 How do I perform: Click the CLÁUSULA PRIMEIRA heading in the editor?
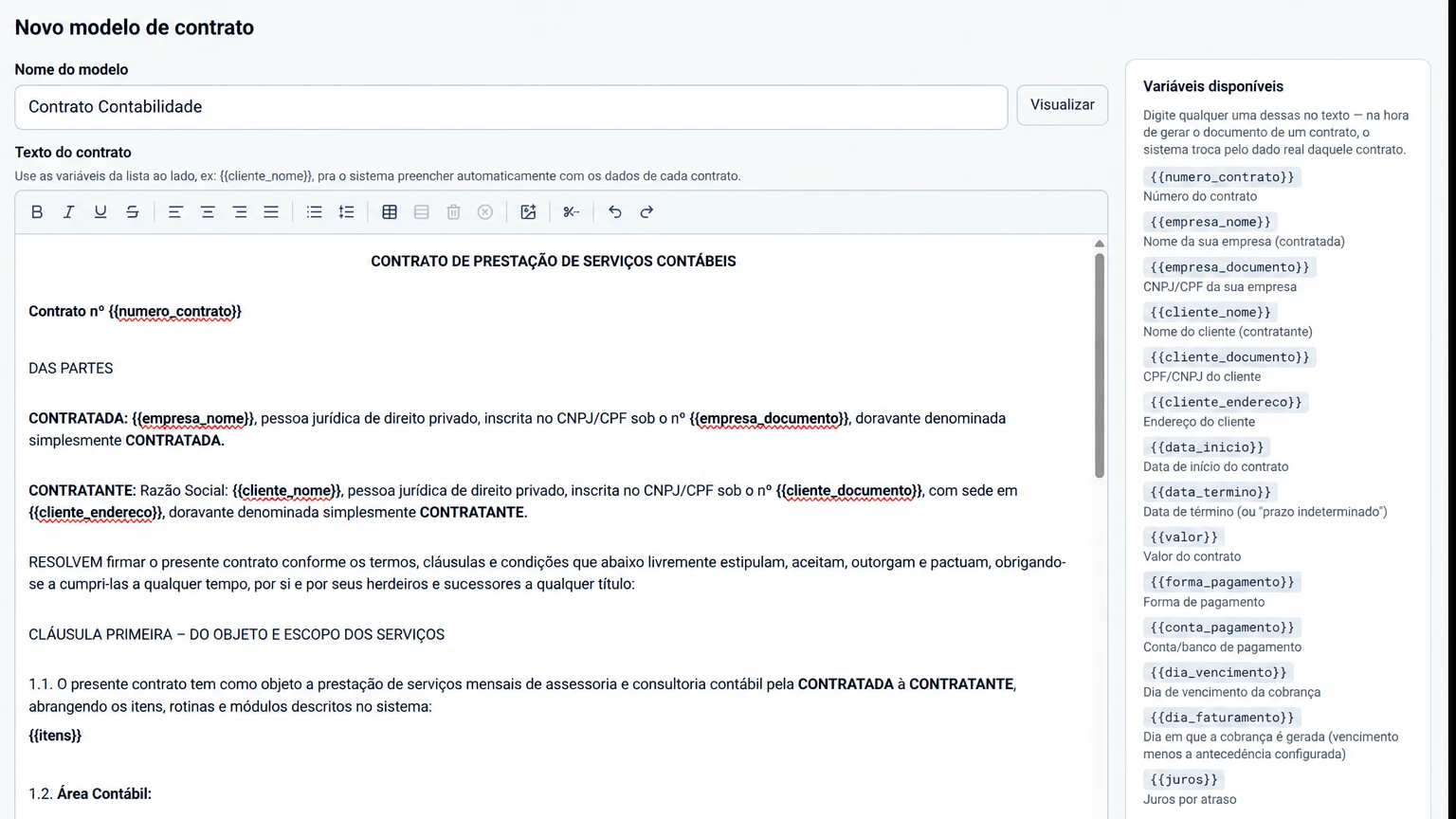[x=237, y=635]
